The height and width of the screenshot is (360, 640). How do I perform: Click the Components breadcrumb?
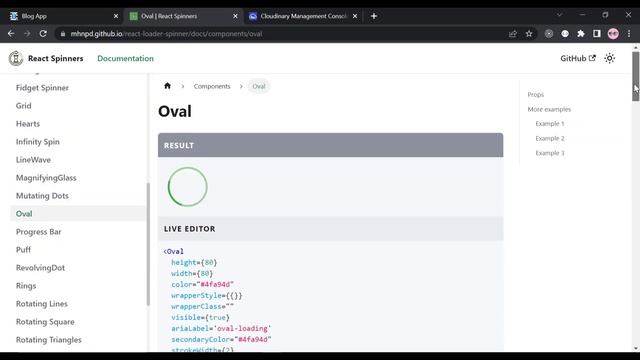pyautogui.click(x=212, y=86)
